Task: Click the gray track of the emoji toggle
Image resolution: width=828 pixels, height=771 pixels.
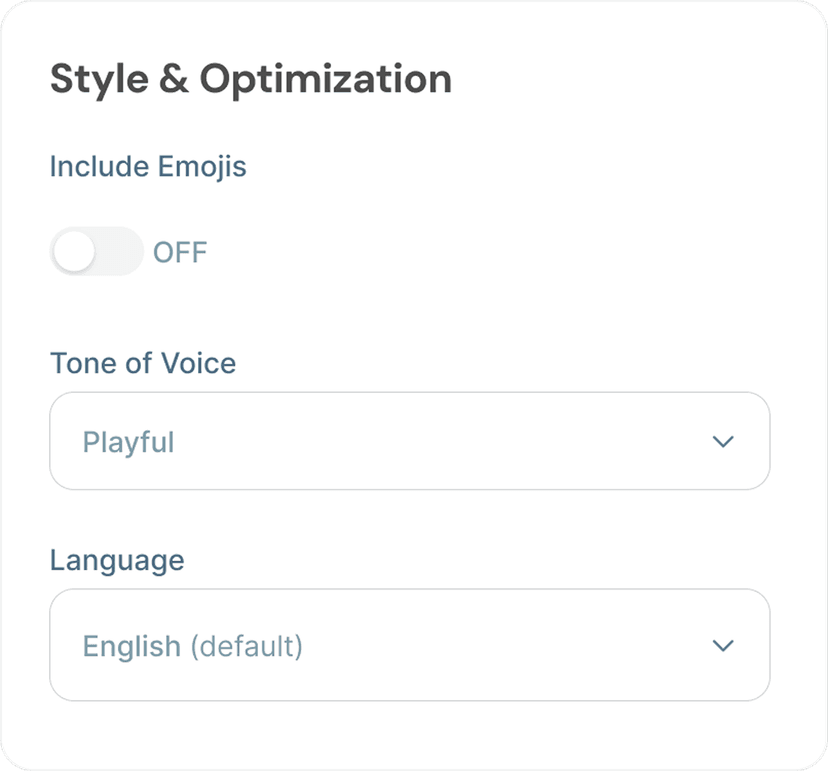Action: 122,252
